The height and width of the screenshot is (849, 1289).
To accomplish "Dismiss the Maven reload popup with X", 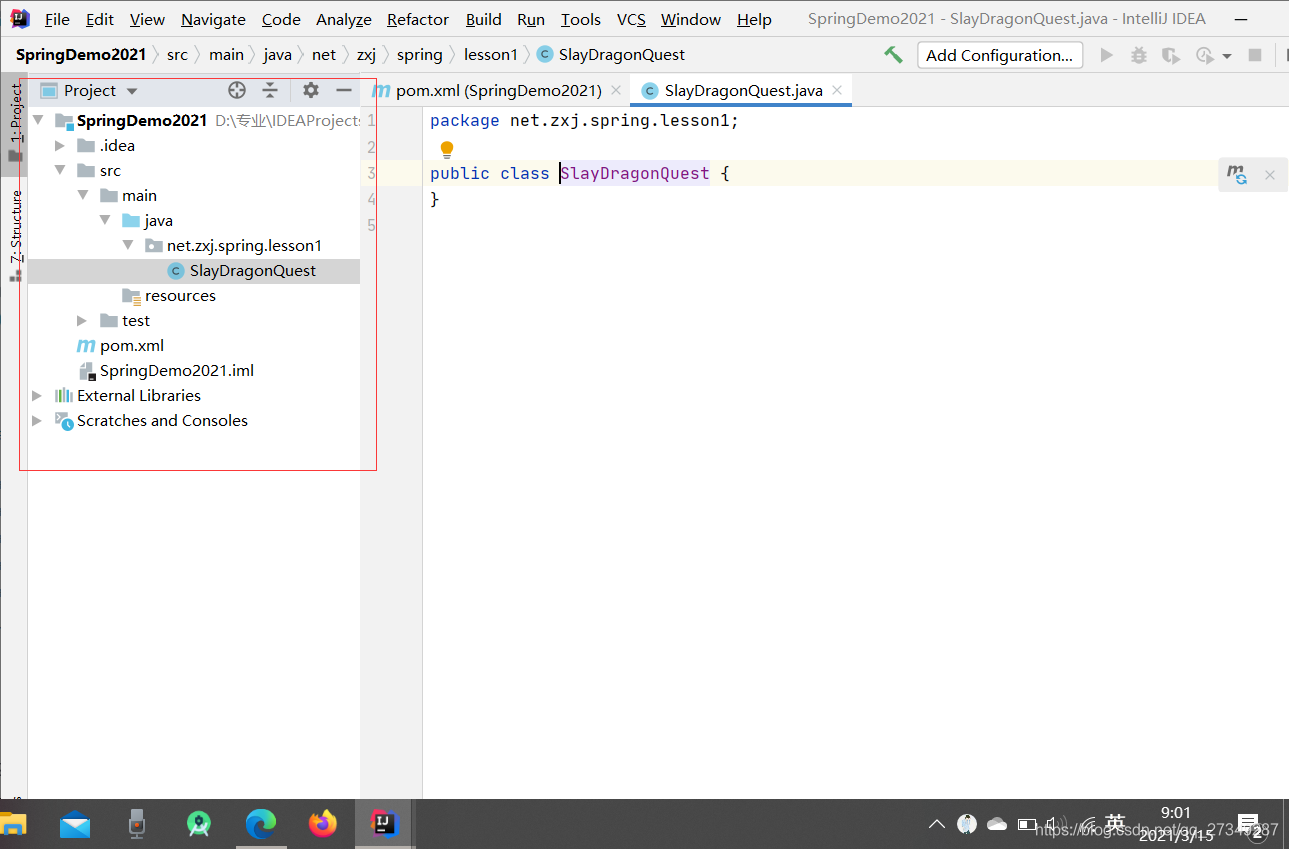I will [x=1270, y=175].
